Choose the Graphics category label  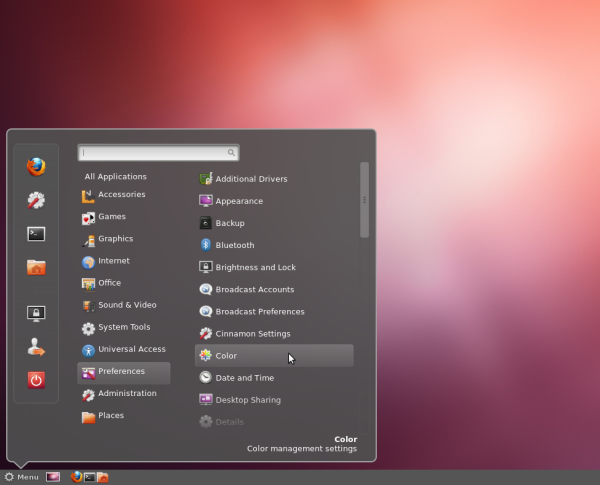[116, 239]
